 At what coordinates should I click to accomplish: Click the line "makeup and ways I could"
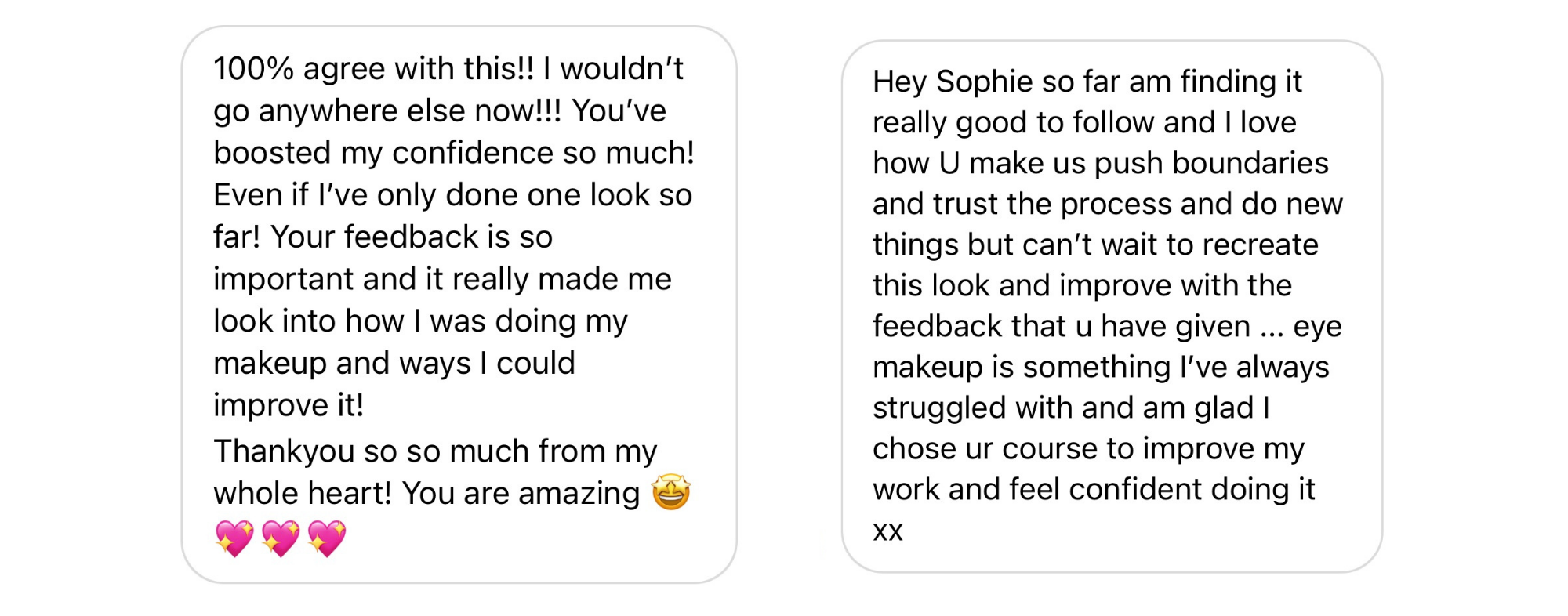(x=394, y=363)
